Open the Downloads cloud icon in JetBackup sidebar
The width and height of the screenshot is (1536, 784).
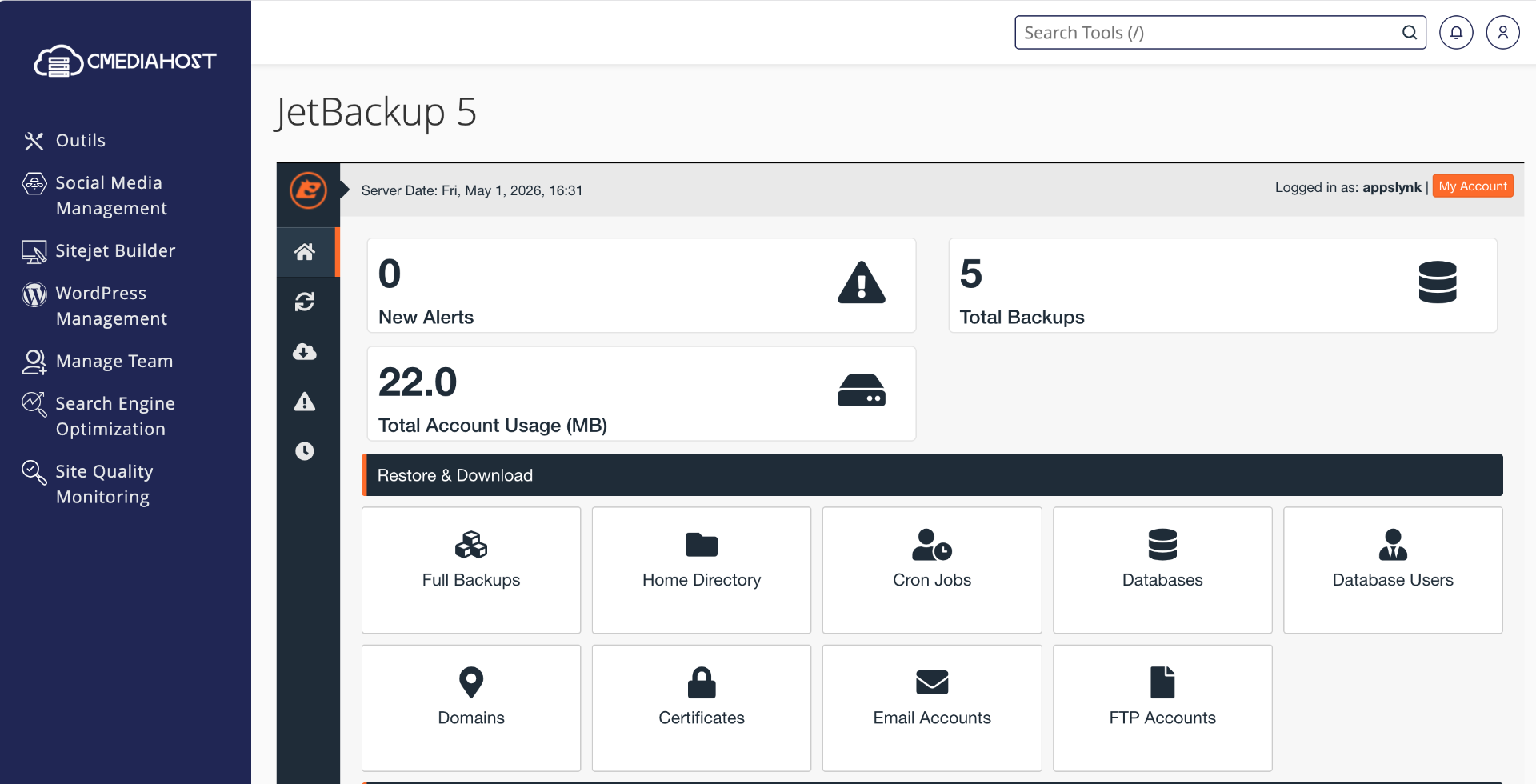(305, 351)
